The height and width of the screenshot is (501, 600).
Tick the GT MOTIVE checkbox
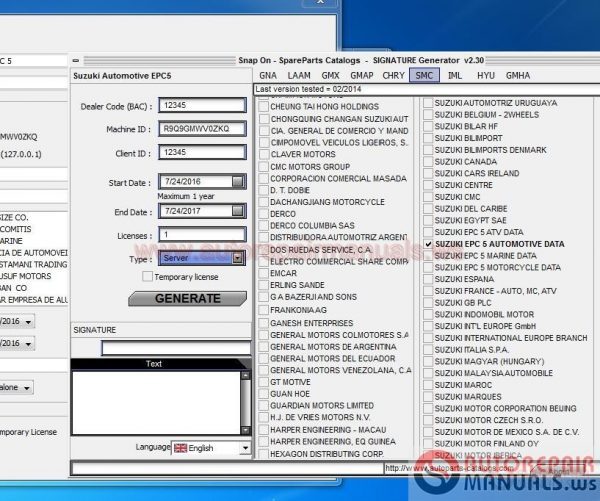coord(264,382)
